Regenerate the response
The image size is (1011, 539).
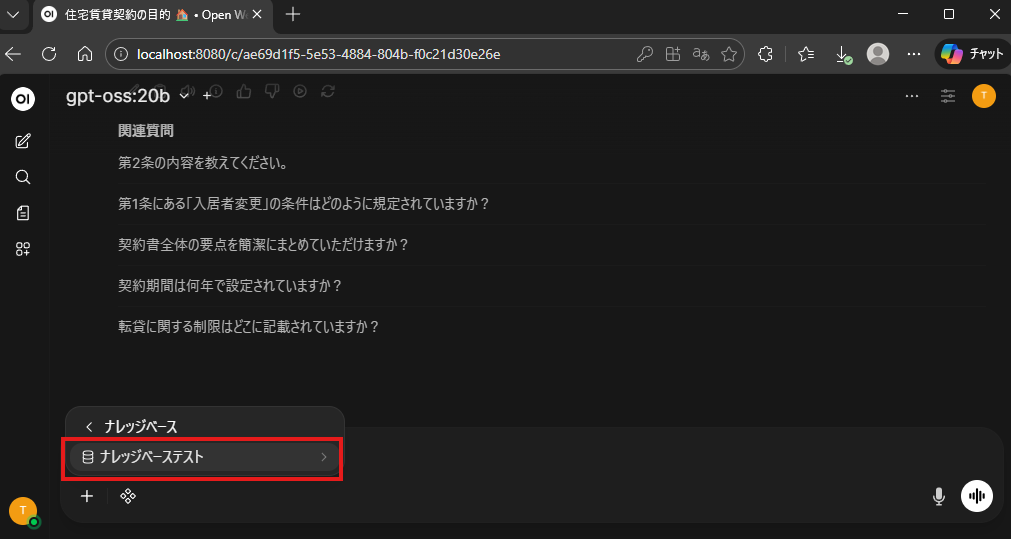tap(327, 92)
